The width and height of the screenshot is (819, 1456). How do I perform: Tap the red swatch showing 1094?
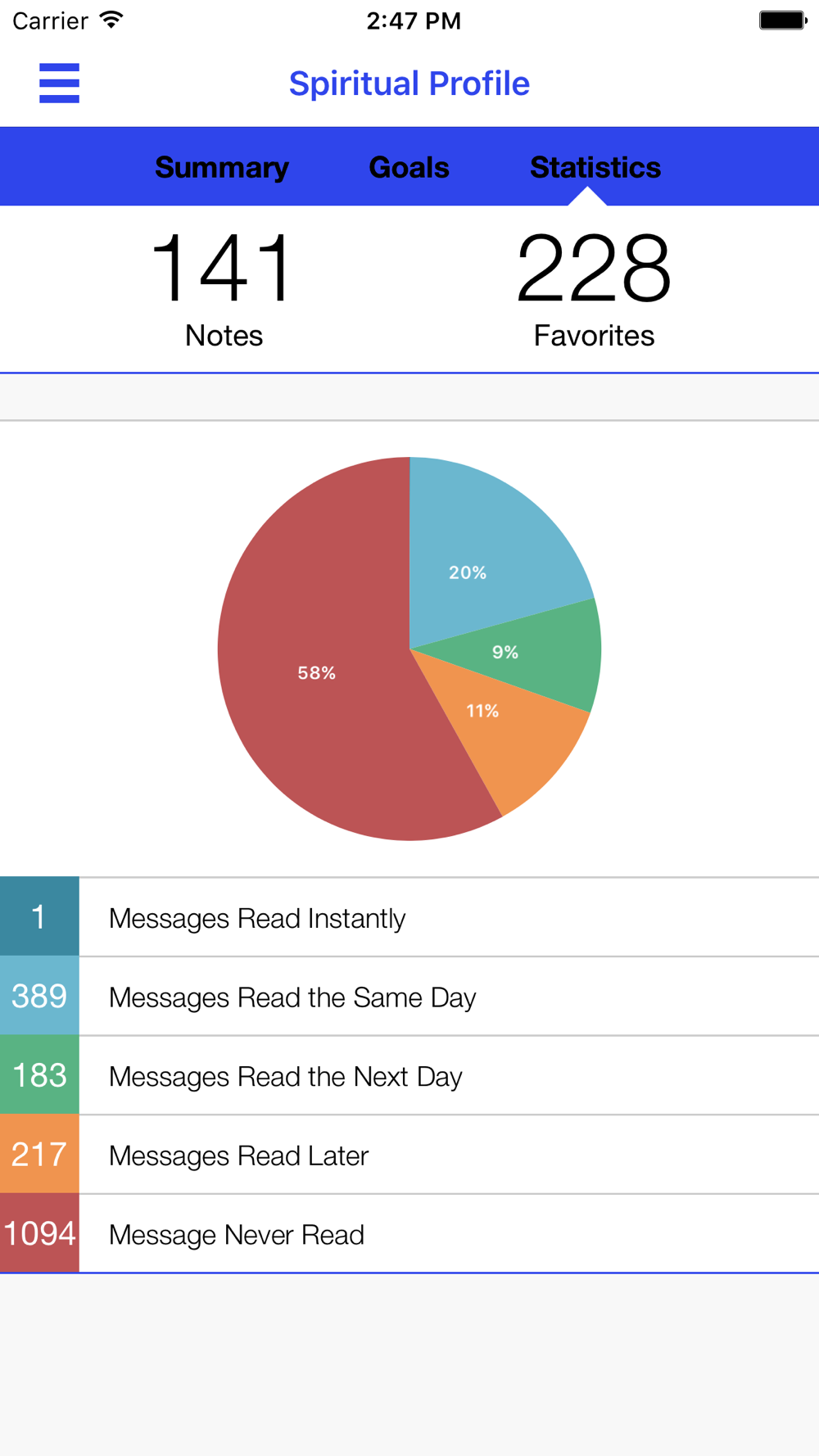coord(39,1232)
